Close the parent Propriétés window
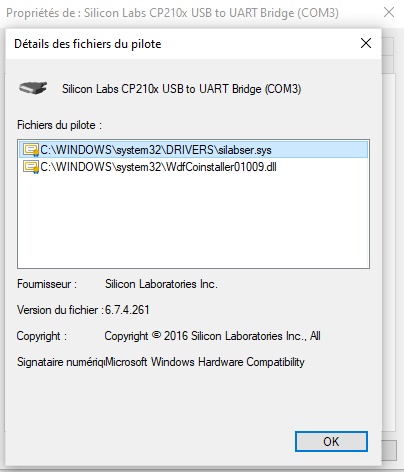The width and height of the screenshot is (404, 472). [x=389, y=13]
